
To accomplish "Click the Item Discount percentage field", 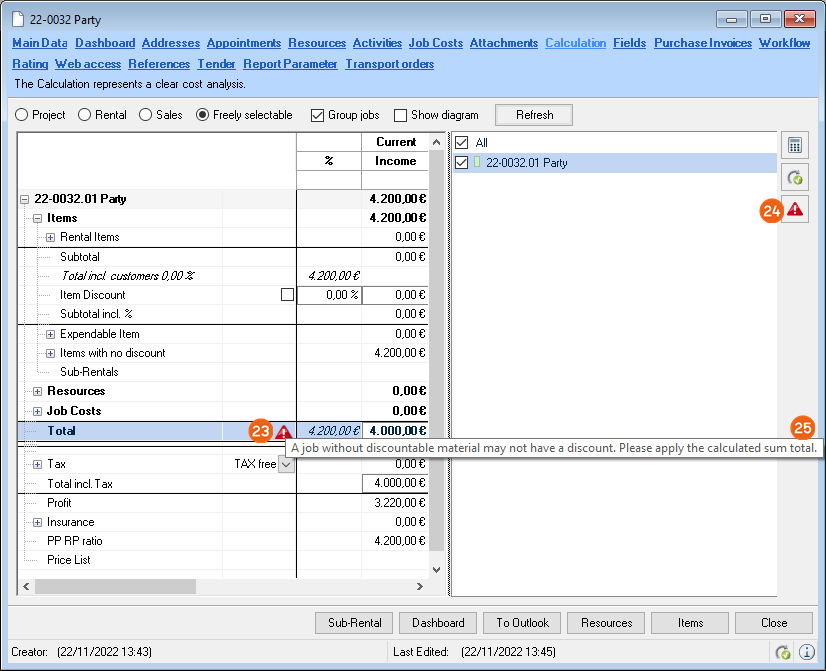I will (329, 295).
